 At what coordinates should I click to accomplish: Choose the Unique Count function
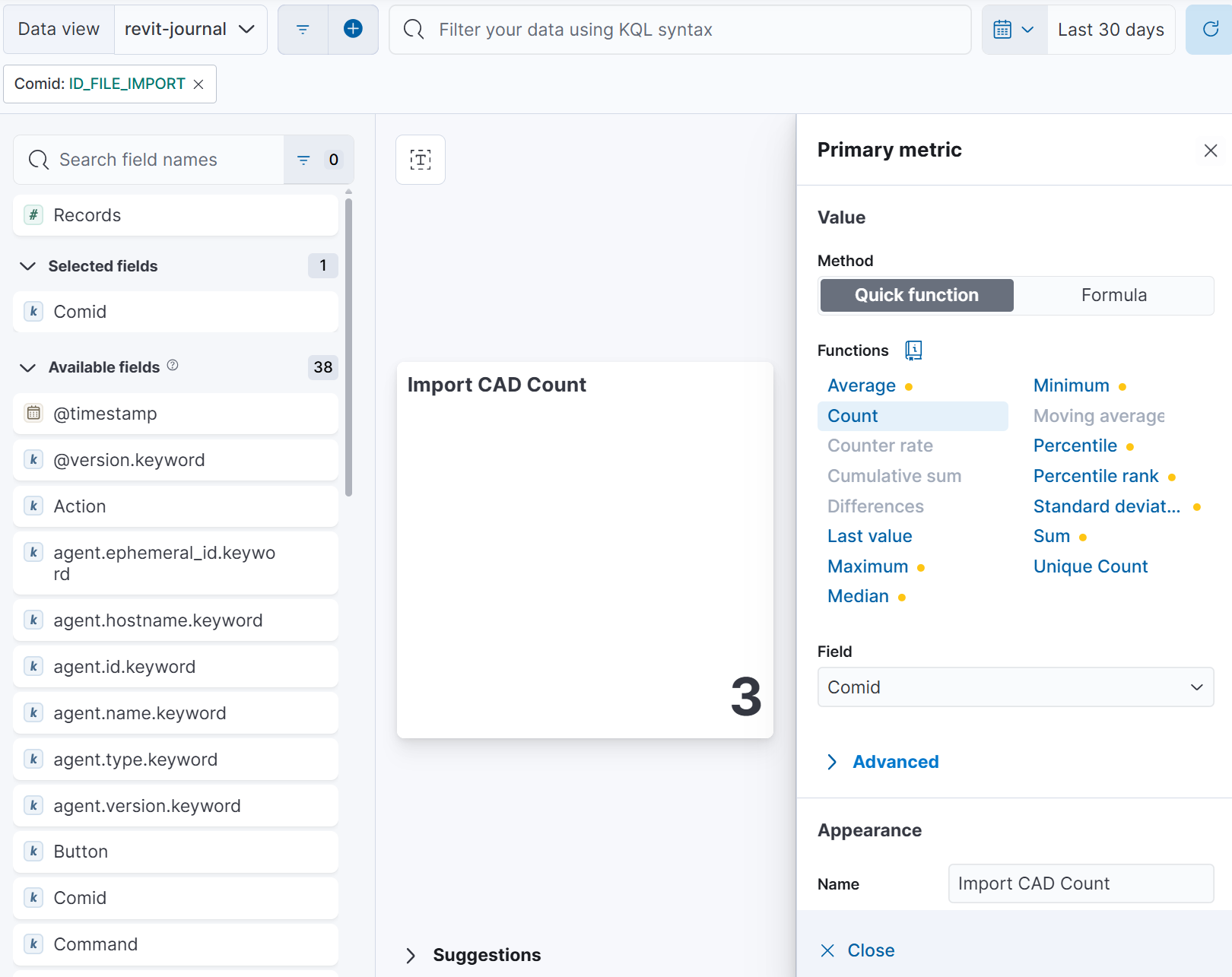(1090, 566)
